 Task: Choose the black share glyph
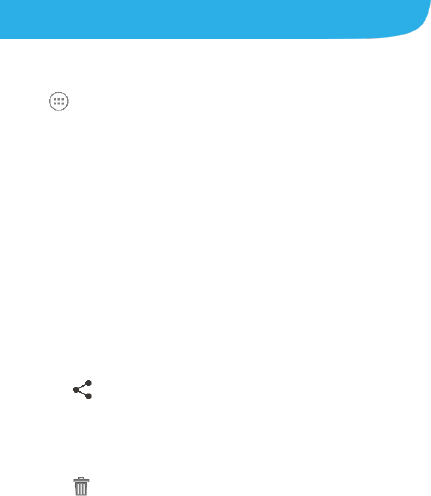(x=82, y=389)
